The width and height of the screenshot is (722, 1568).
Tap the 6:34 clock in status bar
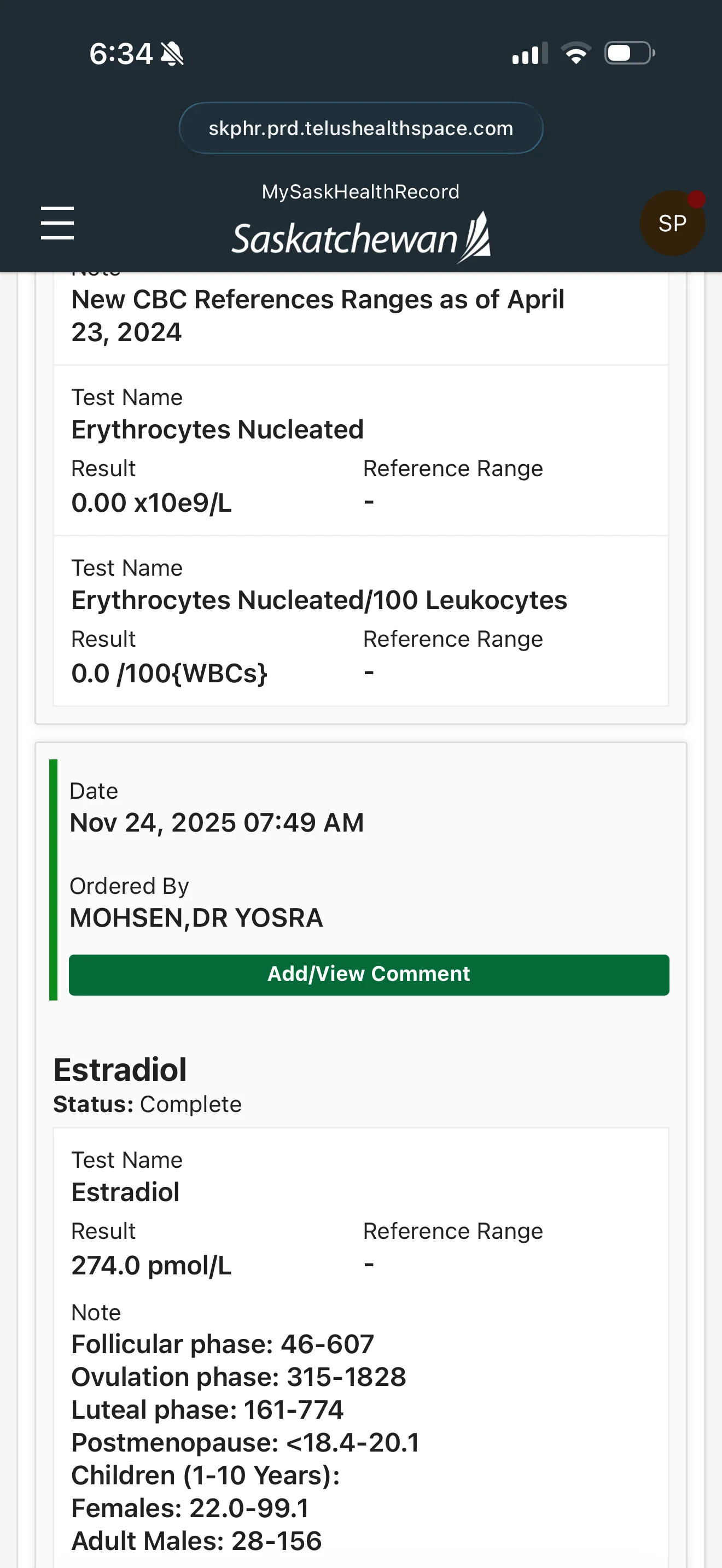[x=120, y=54]
